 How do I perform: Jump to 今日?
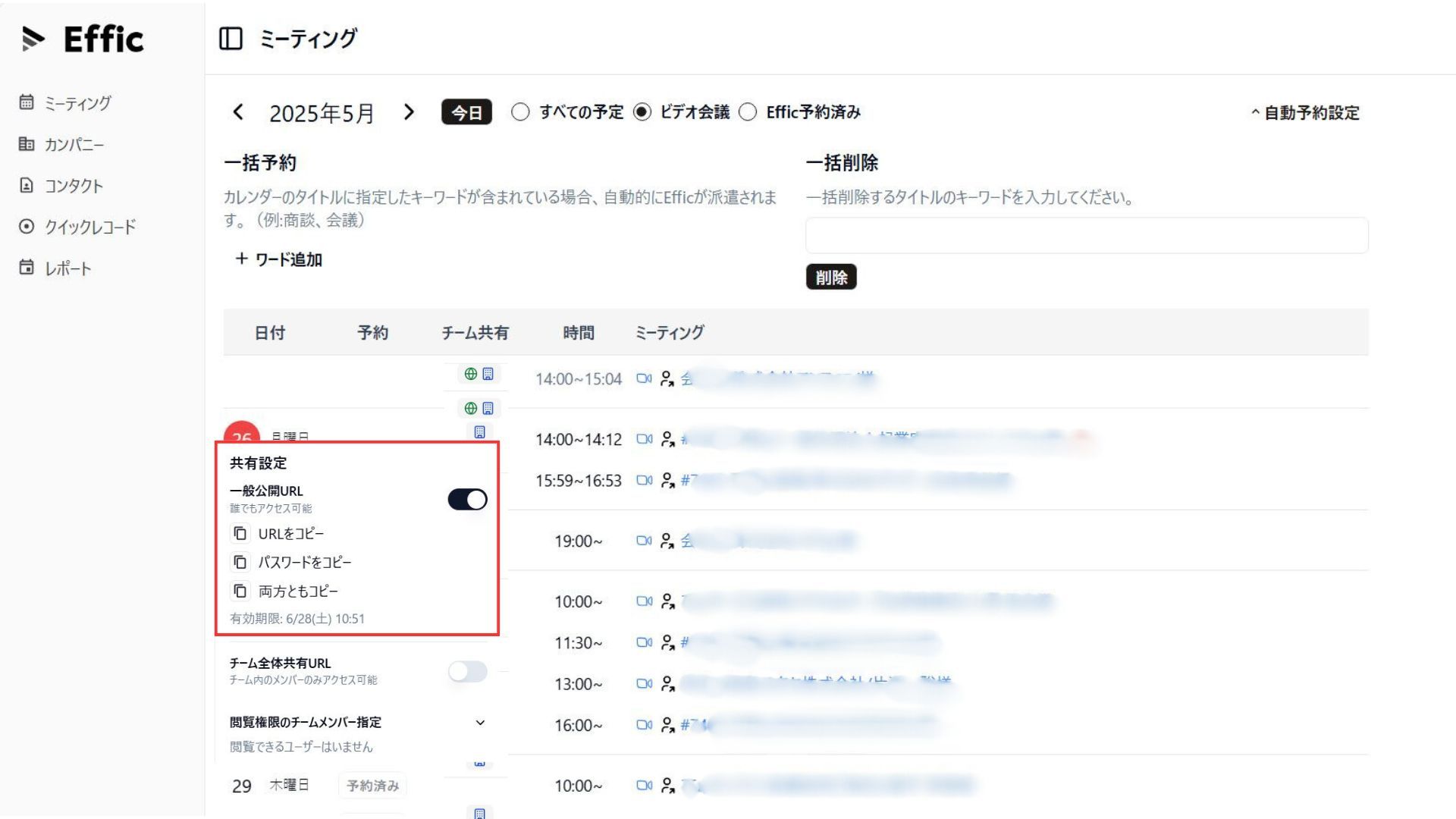pyautogui.click(x=466, y=112)
